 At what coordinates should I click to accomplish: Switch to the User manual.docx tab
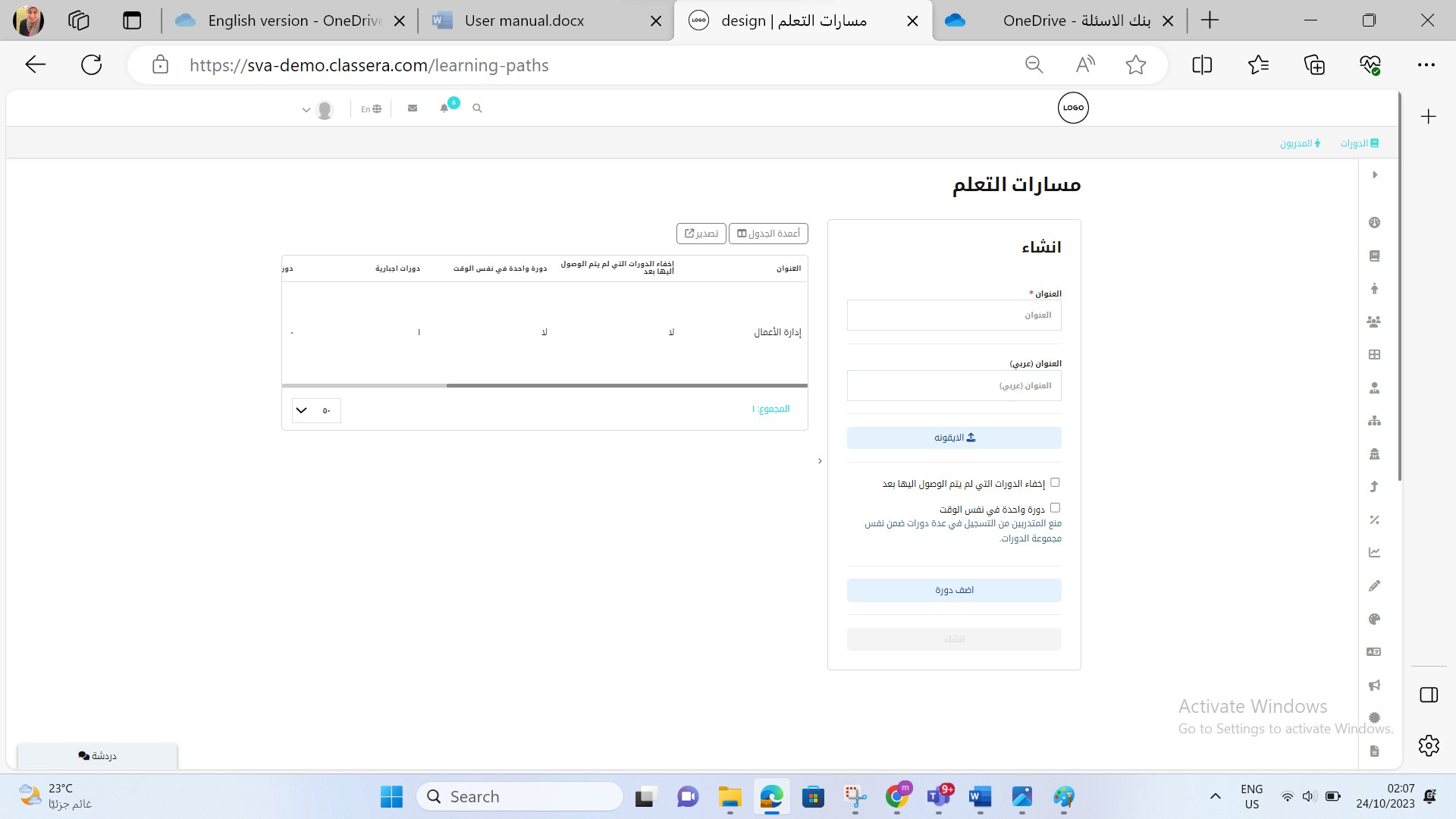[524, 20]
